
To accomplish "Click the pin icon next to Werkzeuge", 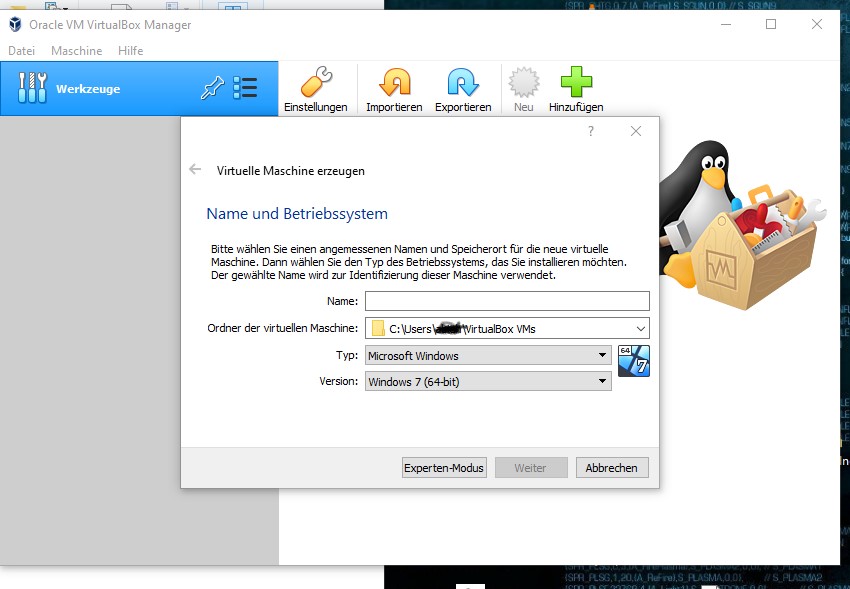I will click(212, 88).
